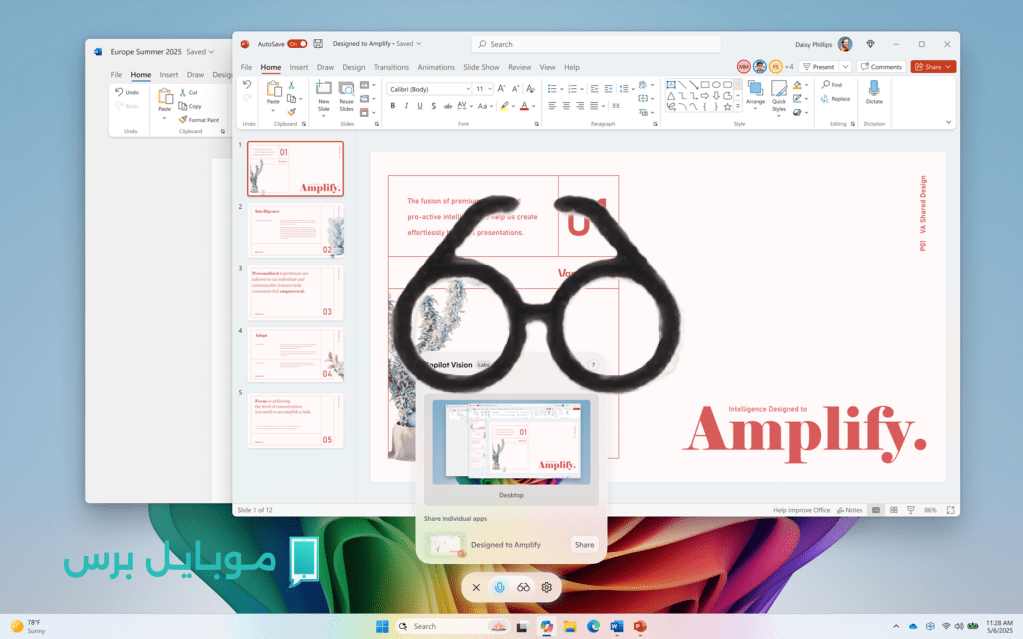Open Copilot settings gear
The image size is (1023, 639).
coord(547,587)
